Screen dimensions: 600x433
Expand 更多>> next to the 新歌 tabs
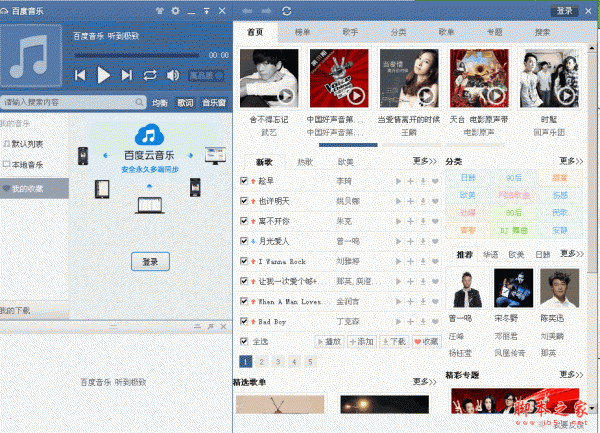[424, 161]
